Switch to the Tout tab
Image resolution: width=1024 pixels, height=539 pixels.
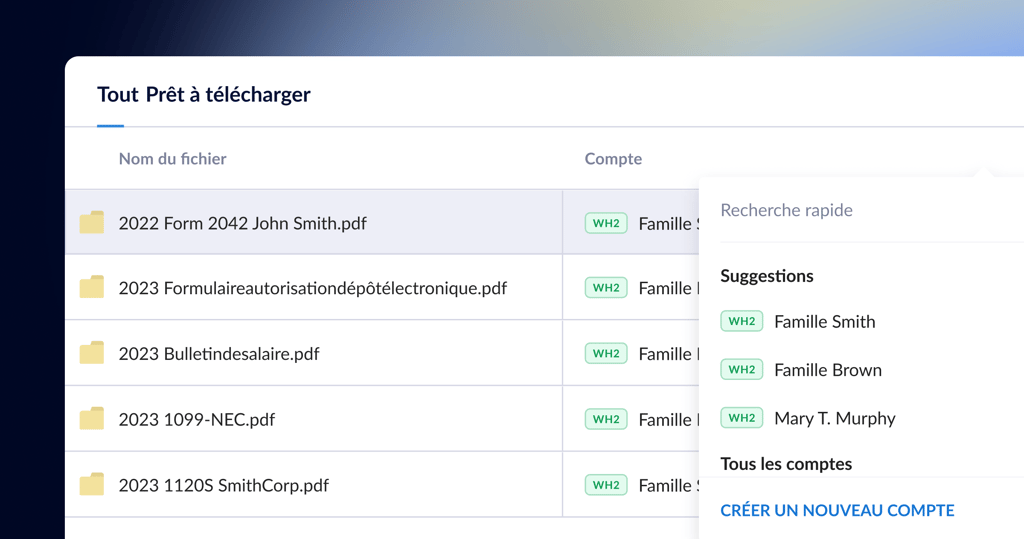[x=117, y=95]
